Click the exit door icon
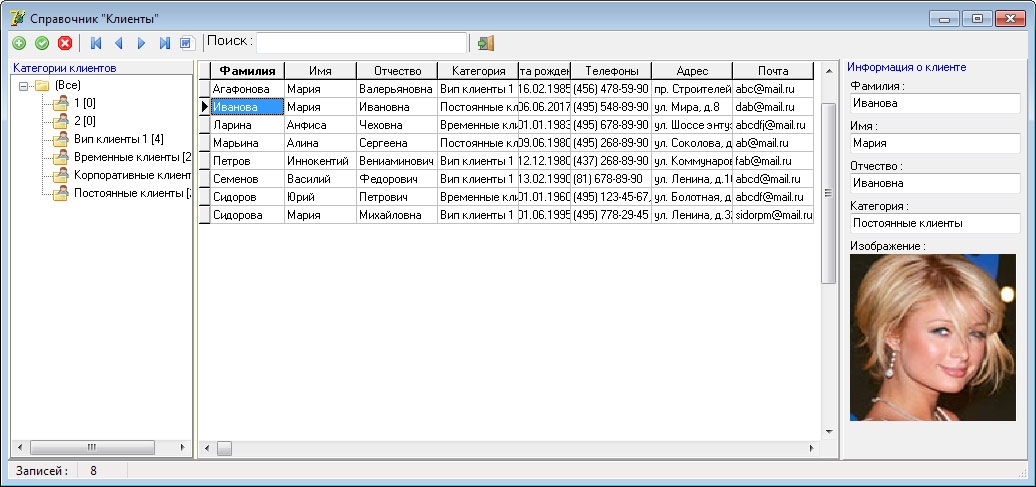This screenshot has width=1036, height=487. pos(485,43)
